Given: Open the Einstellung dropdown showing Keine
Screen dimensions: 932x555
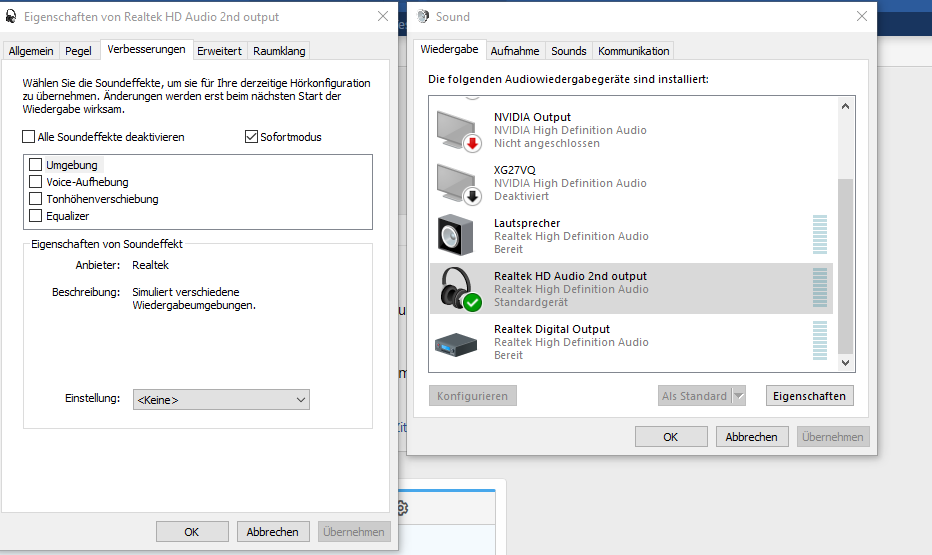Looking at the screenshot, I should click(x=221, y=400).
